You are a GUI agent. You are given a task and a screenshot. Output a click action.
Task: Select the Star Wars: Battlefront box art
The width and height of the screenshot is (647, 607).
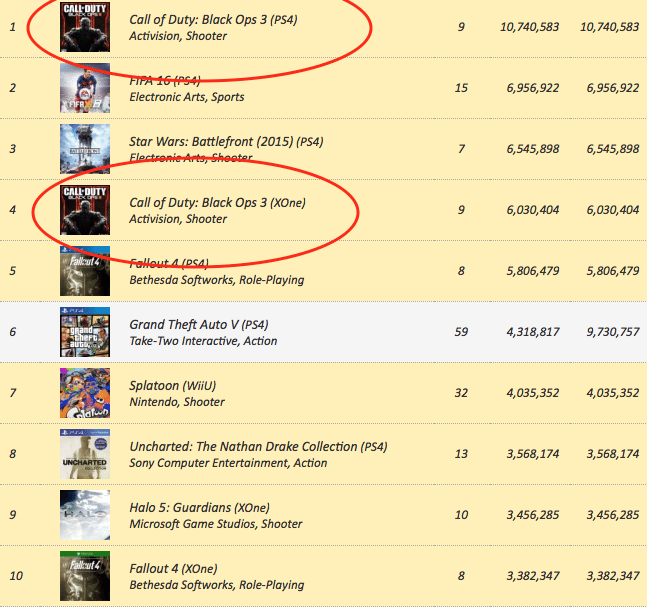tap(85, 149)
